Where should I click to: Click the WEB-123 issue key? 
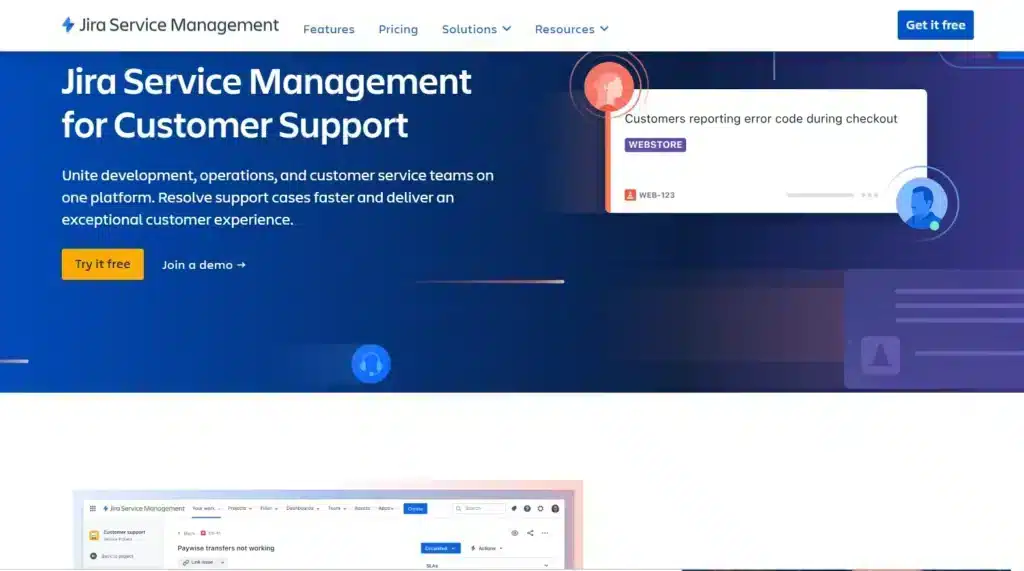[656, 195]
